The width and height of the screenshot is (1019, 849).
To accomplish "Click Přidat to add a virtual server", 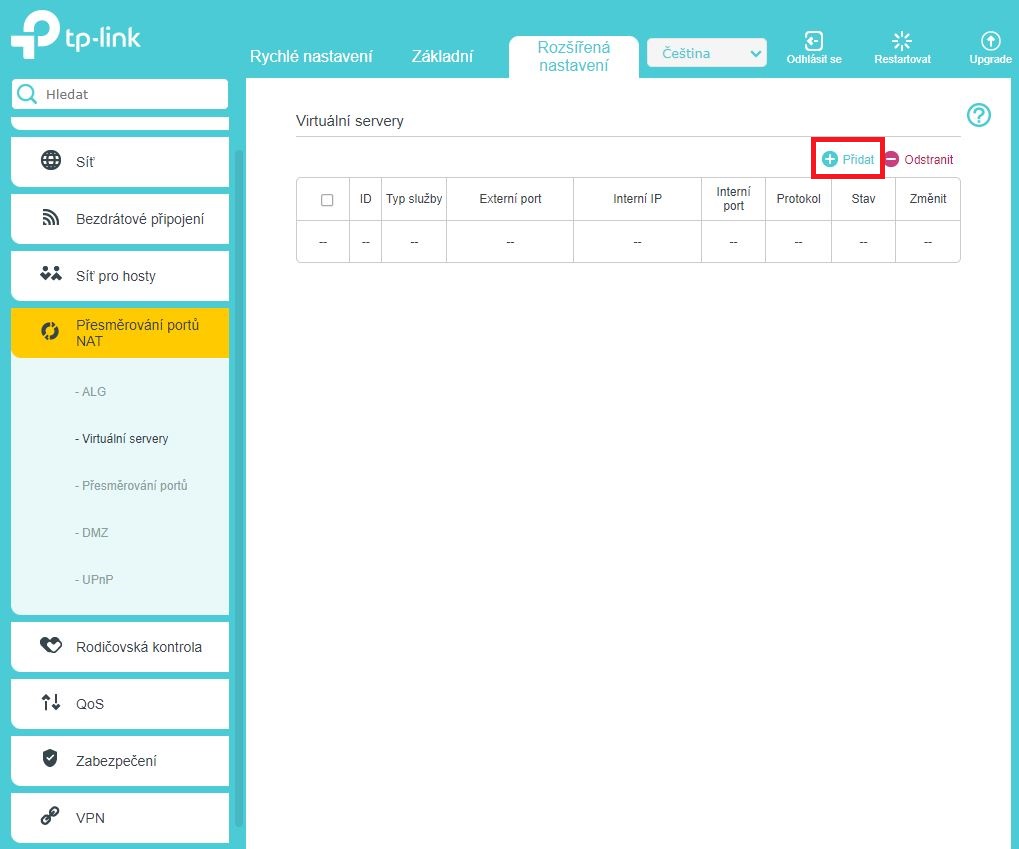I will pos(848,159).
